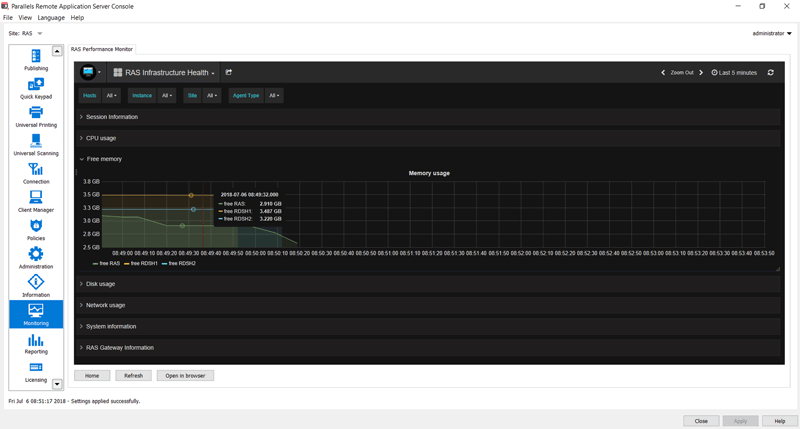The image size is (800, 429).
Task: Click the Help button at bottom
Action: point(780,421)
